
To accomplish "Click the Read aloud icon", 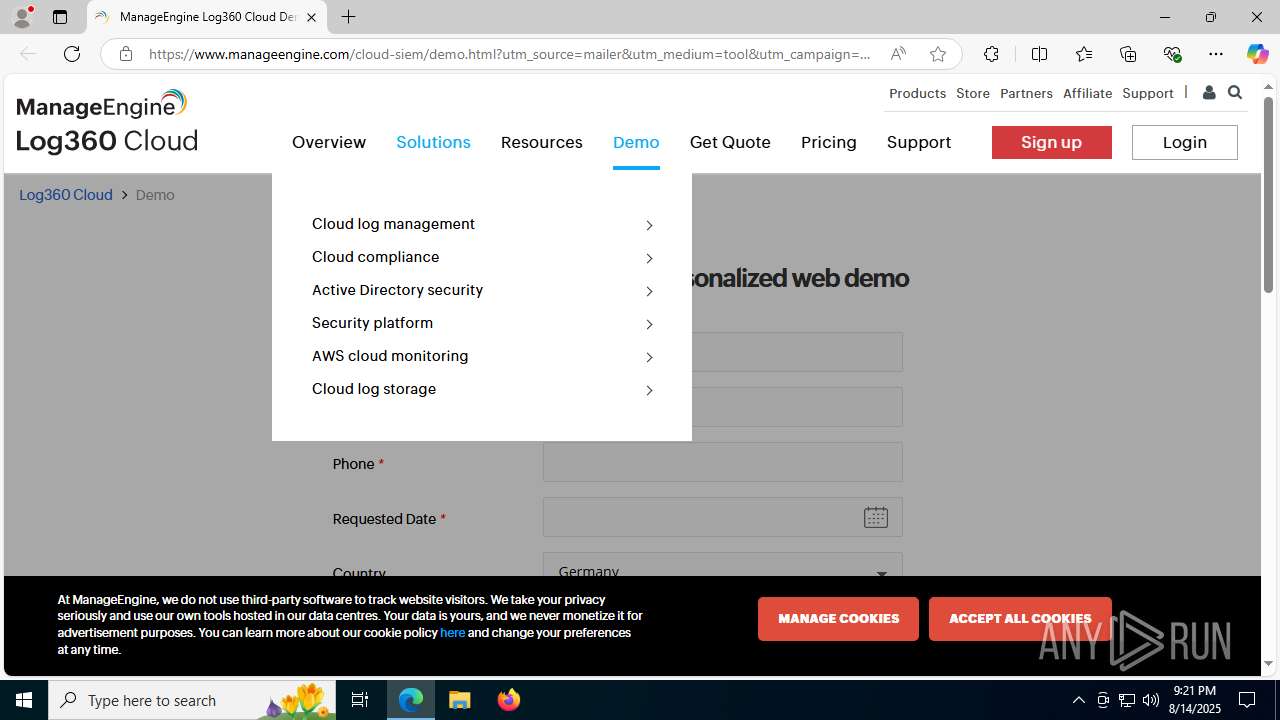I will tap(898, 54).
